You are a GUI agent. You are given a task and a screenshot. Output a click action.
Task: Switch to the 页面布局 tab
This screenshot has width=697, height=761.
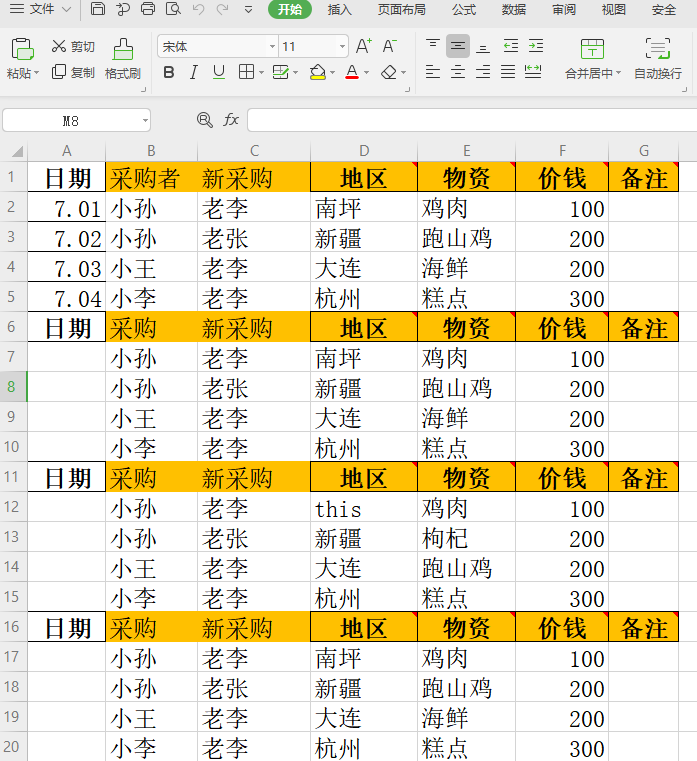[x=401, y=9]
